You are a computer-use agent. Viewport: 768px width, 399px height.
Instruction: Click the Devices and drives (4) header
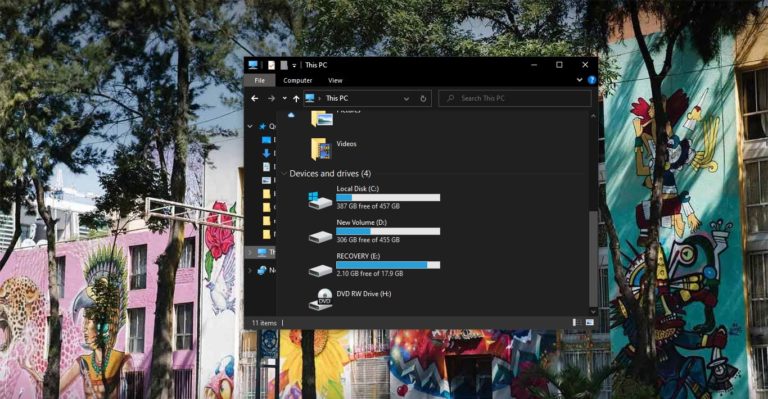pyautogui.click(x=330, y=173)
